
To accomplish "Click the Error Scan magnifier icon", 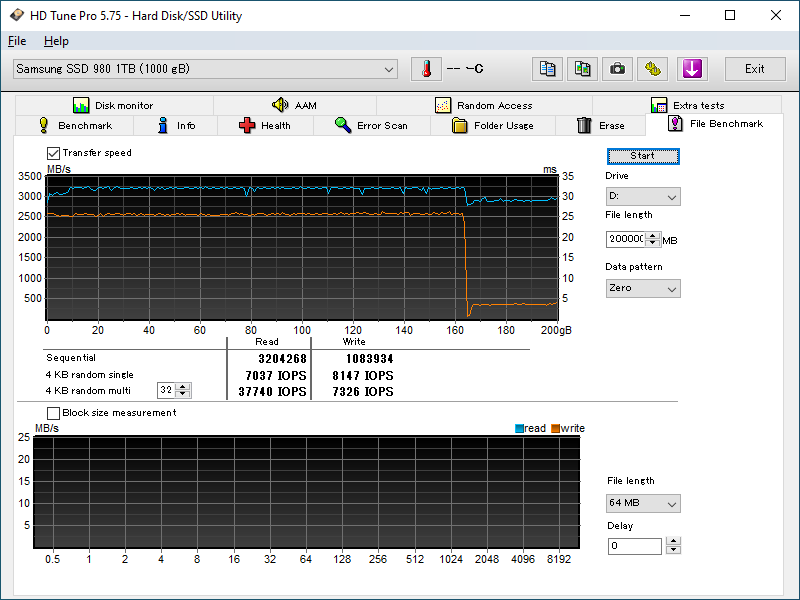I will click(343, 125).
